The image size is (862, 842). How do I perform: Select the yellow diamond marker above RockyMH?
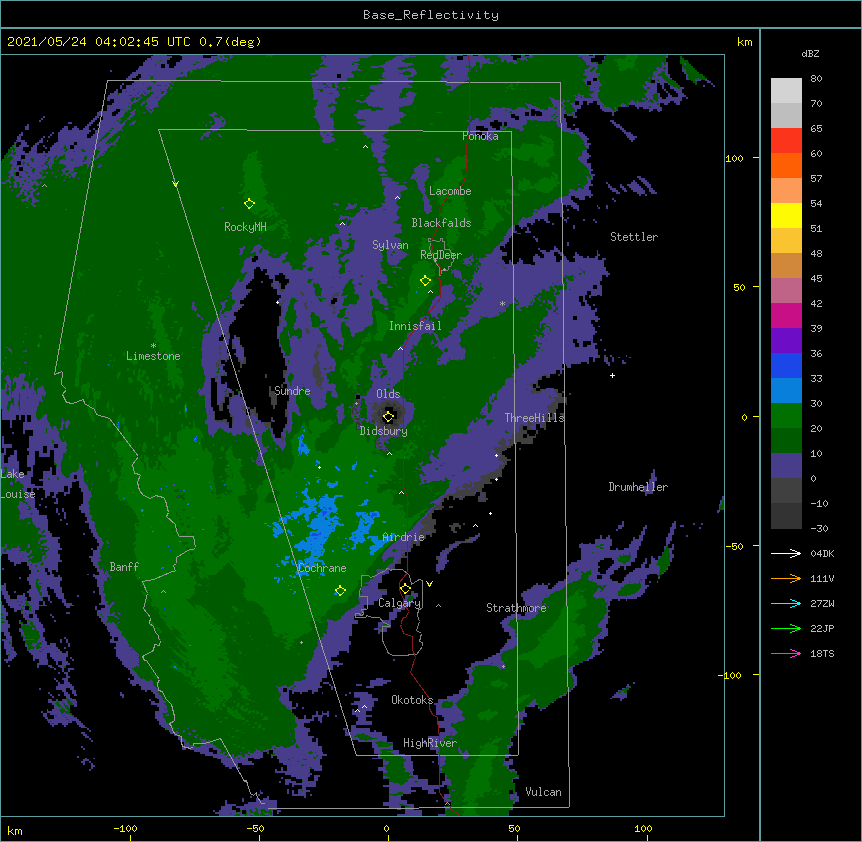coord(249,204)
